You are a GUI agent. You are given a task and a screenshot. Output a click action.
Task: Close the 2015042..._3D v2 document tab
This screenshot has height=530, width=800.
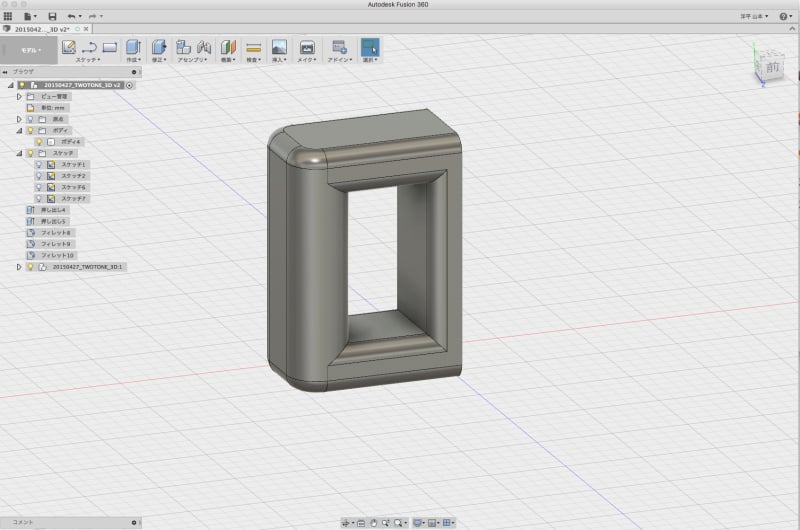click(x=86, y=29)
